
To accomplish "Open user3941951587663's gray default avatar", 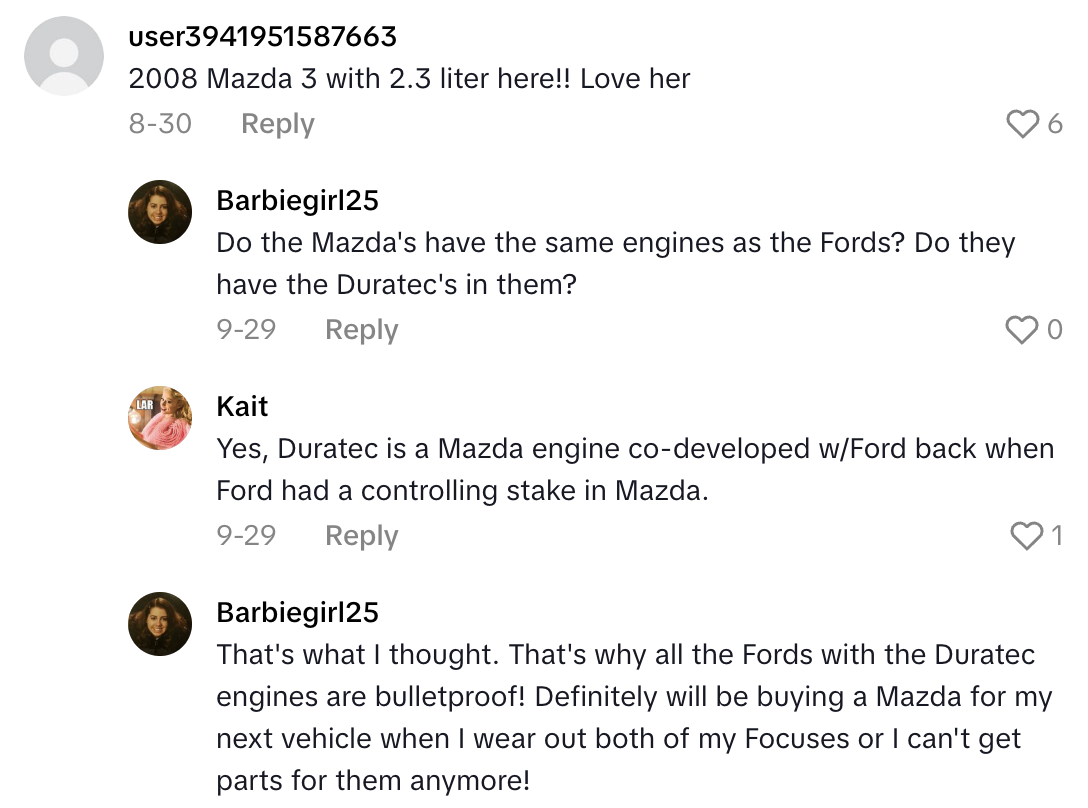I will [64, 56].
